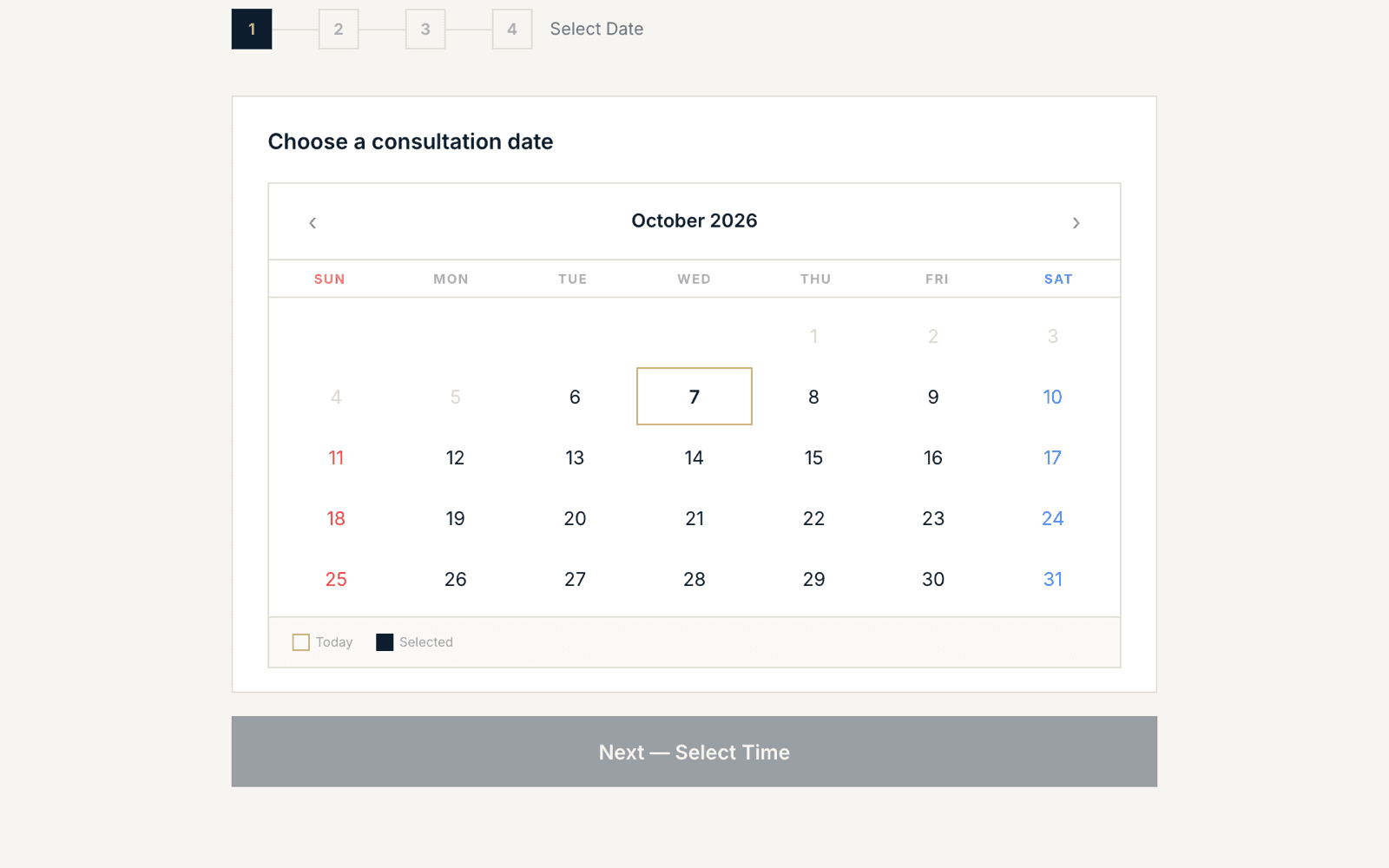Go to the previous month arrow
The image size is (1389, 868).
[313, 223]
